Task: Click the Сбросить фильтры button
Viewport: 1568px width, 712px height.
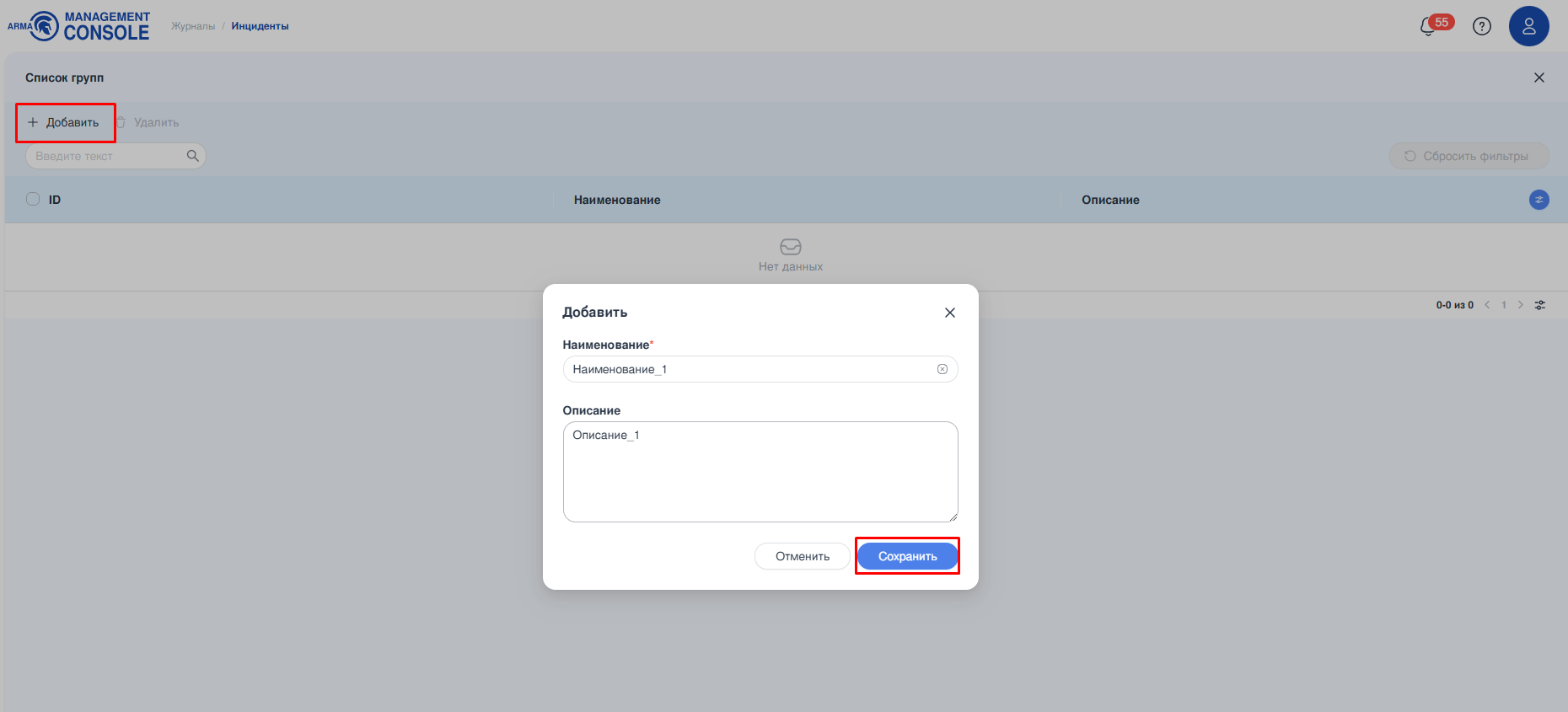Action: tap(1468, 156)
